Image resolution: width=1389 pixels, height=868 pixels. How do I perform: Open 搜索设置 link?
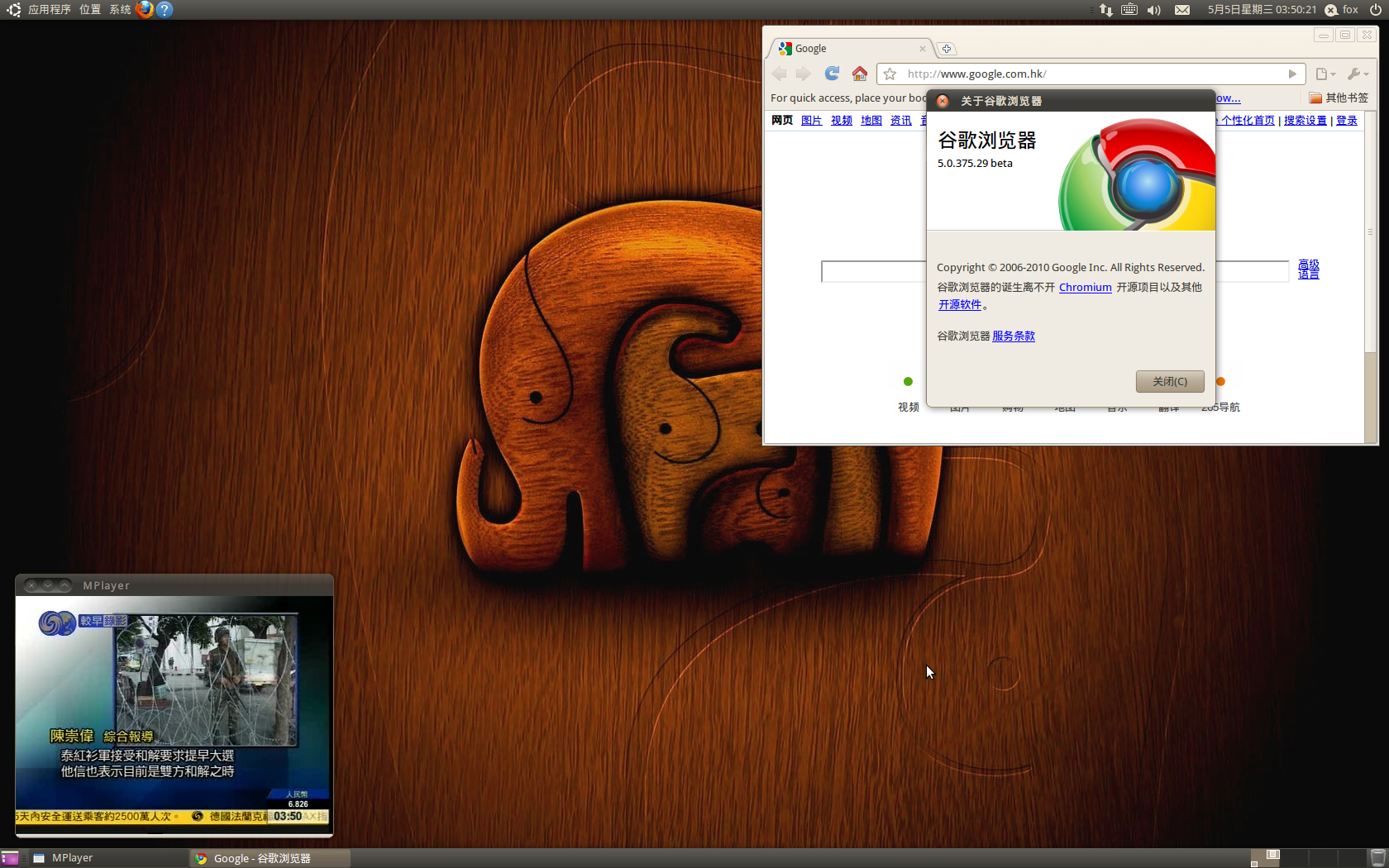[1305, 121]
